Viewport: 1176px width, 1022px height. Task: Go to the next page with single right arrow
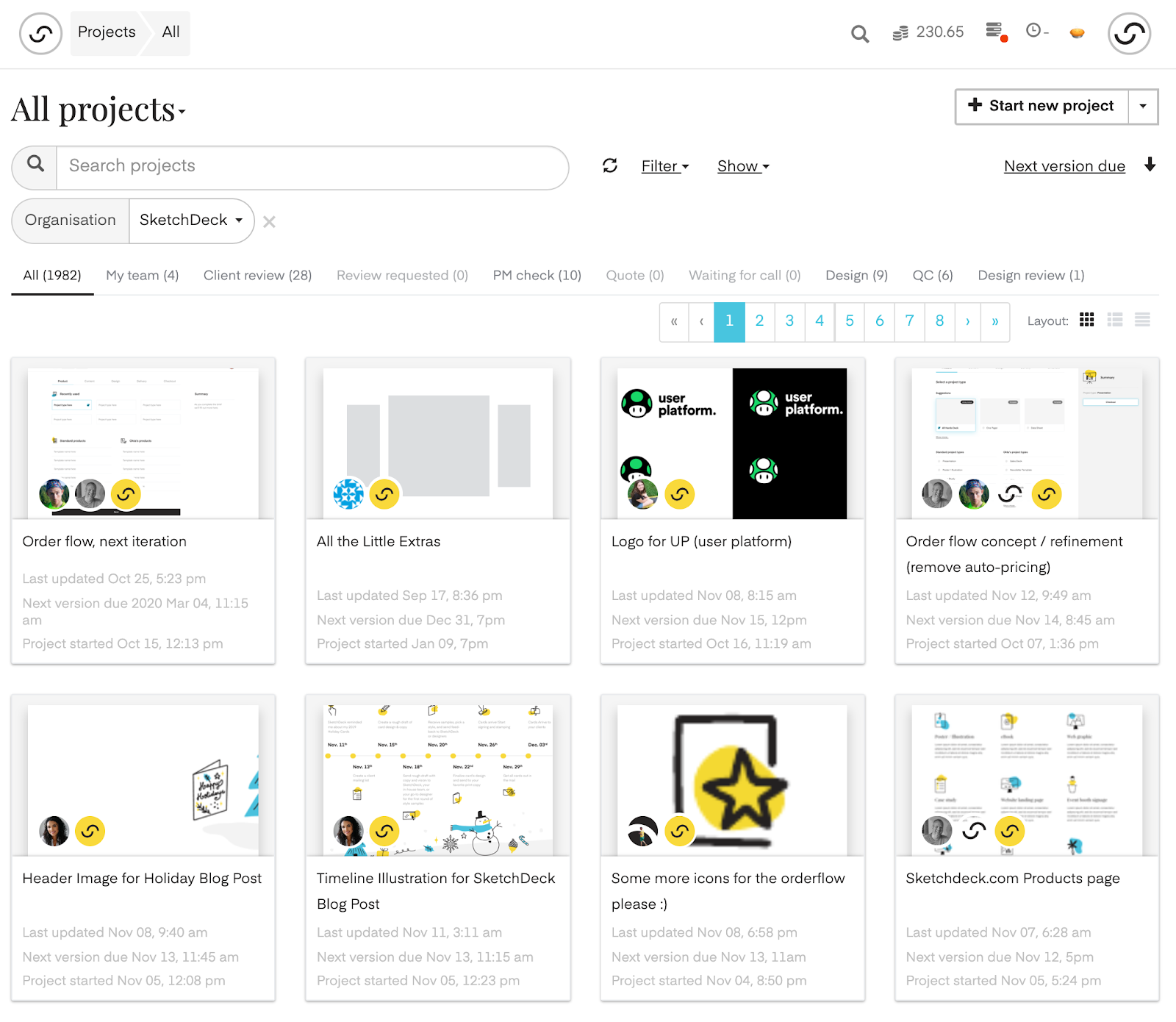pos(967,321)
